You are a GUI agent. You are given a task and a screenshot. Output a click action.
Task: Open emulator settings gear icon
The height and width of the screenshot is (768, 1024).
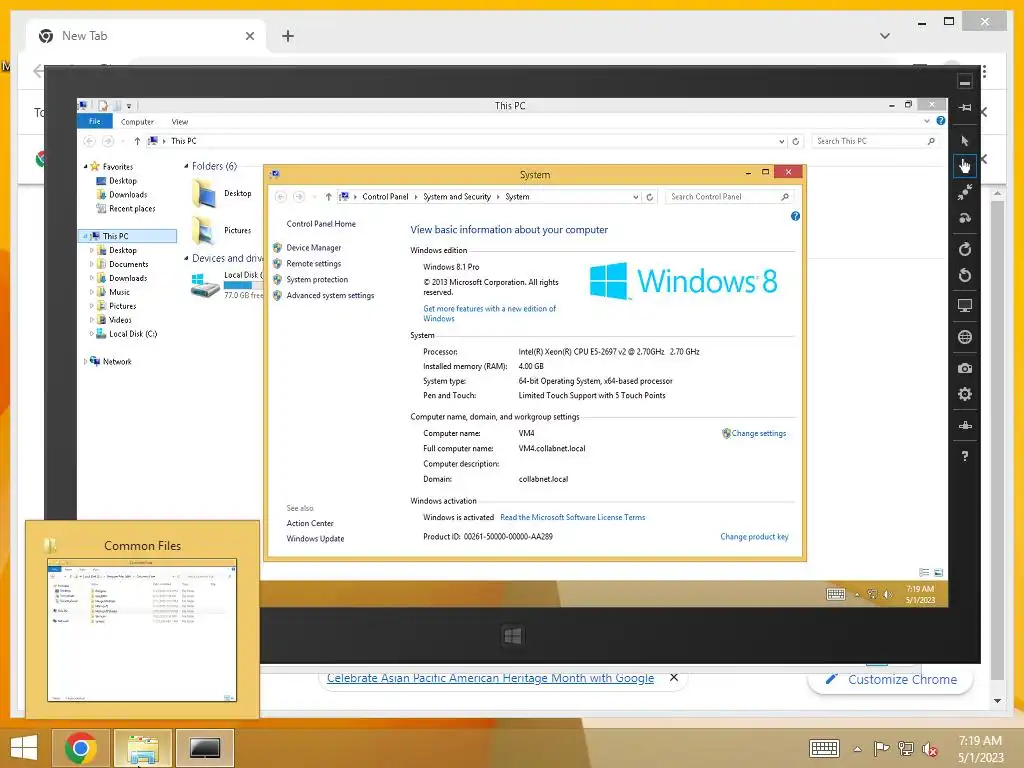pyautogui.click(x=965, y=394)
